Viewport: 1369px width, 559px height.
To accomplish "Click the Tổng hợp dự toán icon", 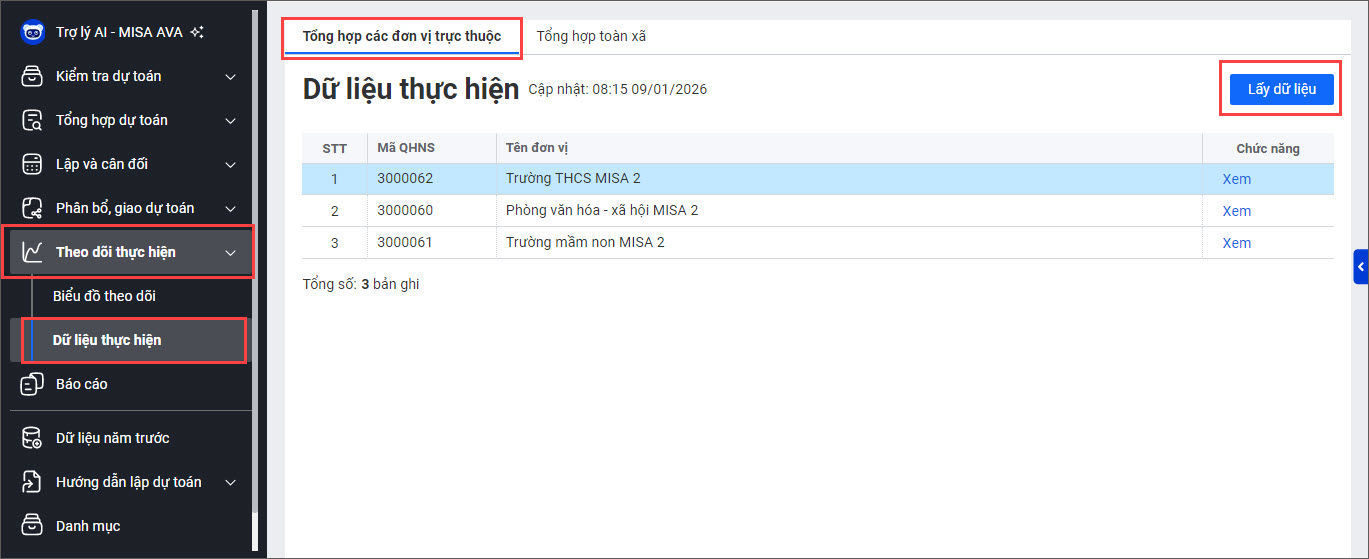I will (x=33, y=120).
